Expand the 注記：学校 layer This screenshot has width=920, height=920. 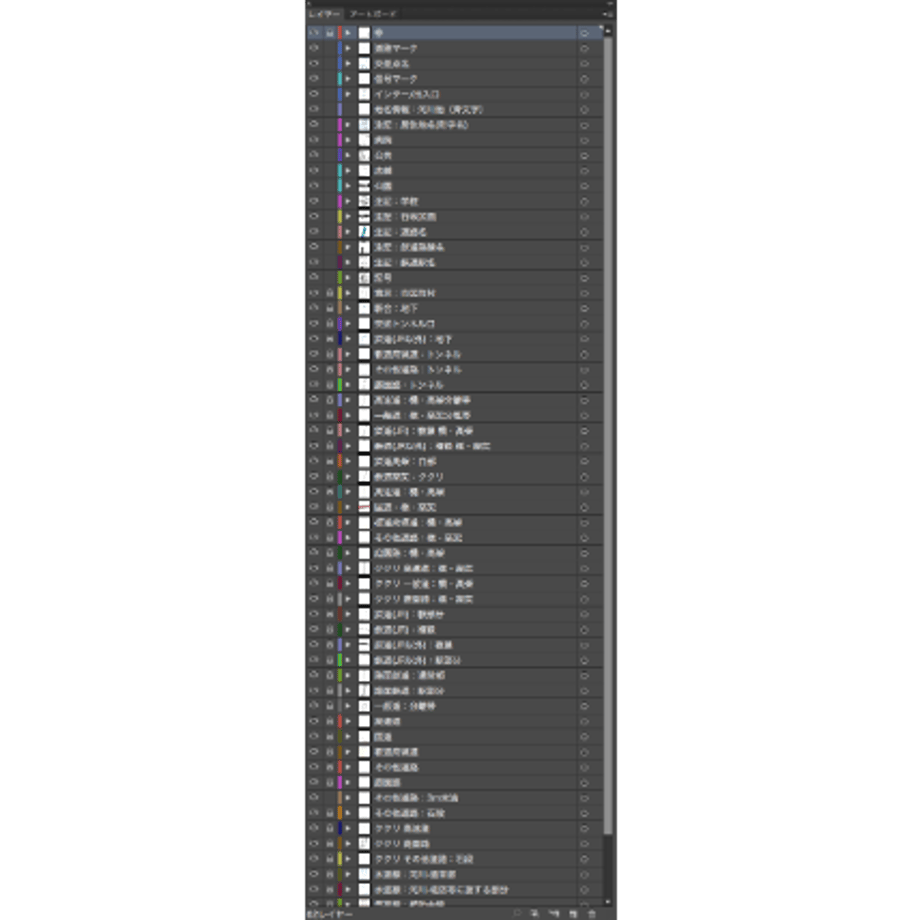(349, 201)
